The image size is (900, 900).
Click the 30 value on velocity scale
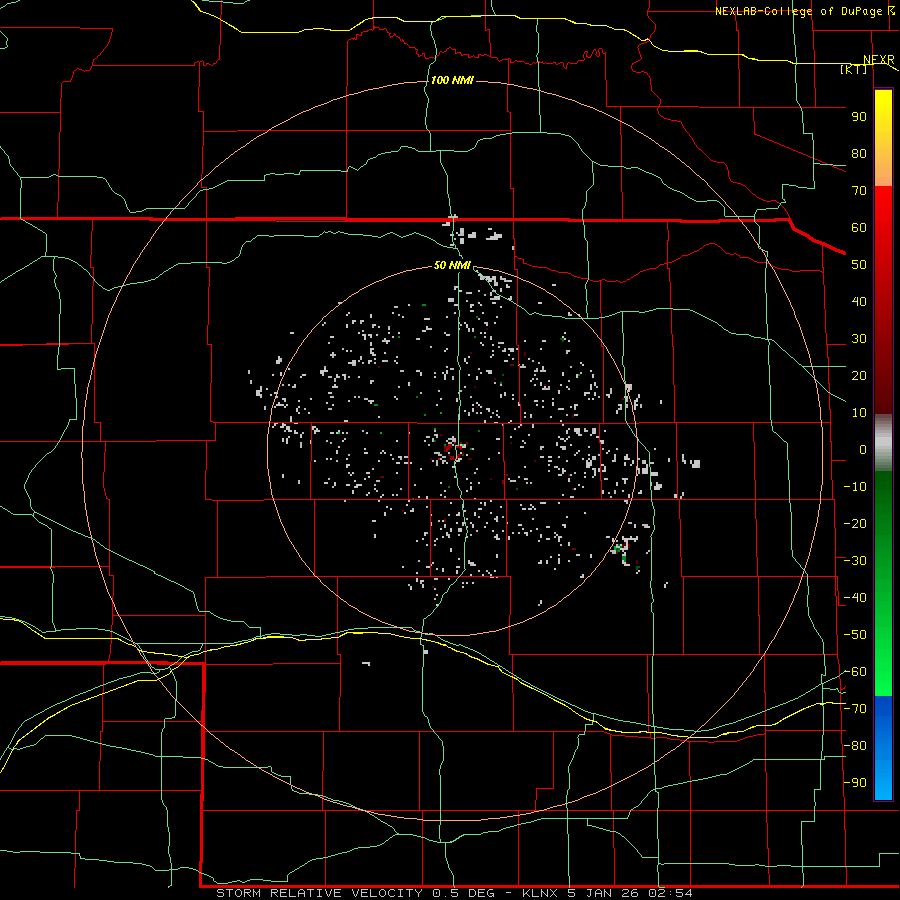point(859,339)
